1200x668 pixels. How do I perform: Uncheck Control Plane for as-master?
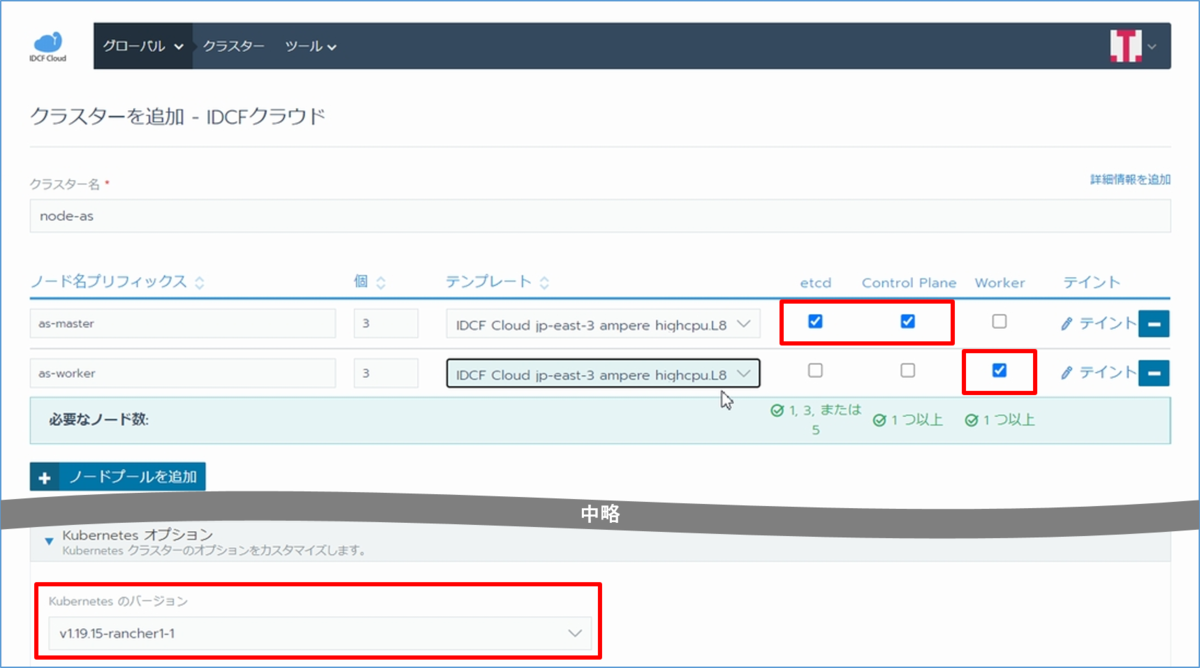pos(908,322)
